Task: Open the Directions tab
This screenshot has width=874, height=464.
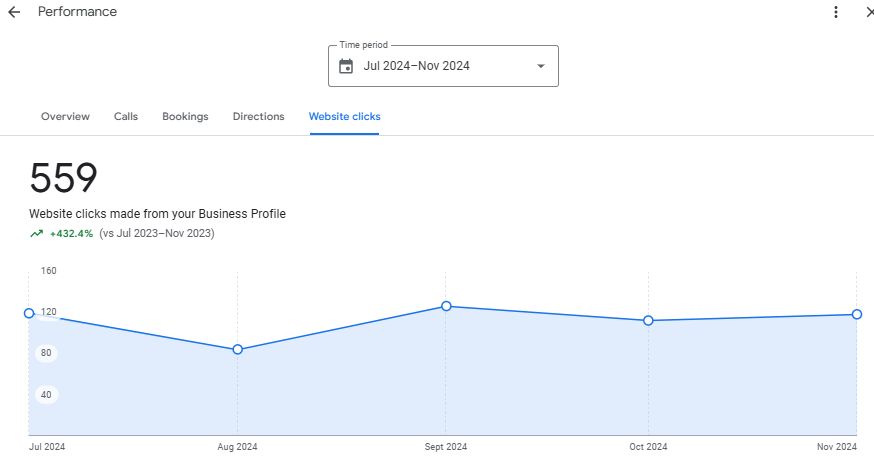Action: coord(259,117)
